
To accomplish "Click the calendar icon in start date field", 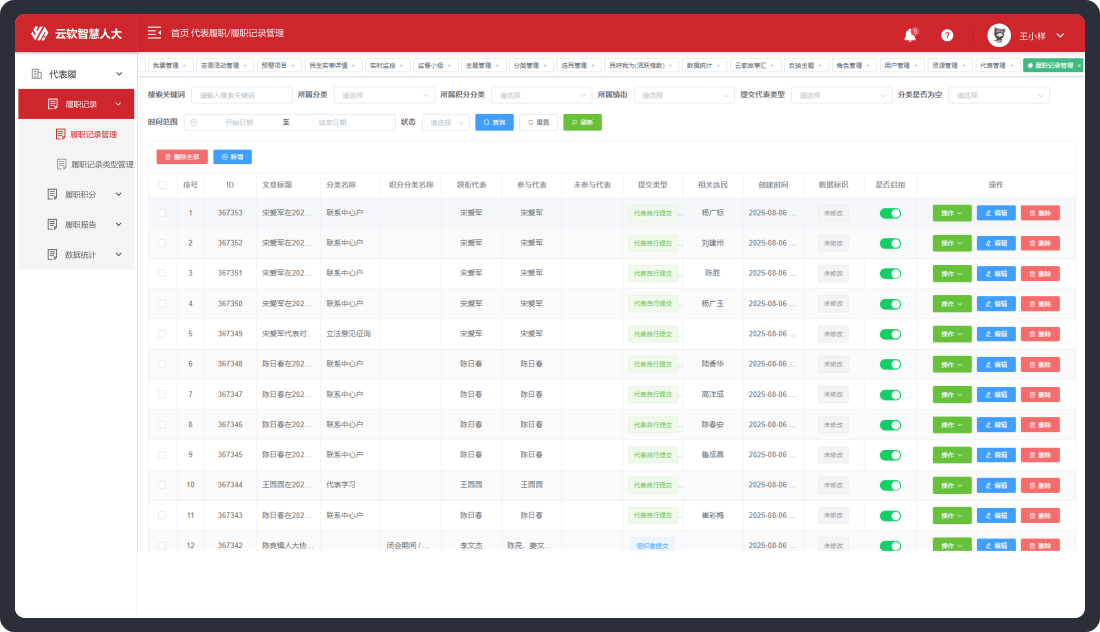I will click(193, 122).
